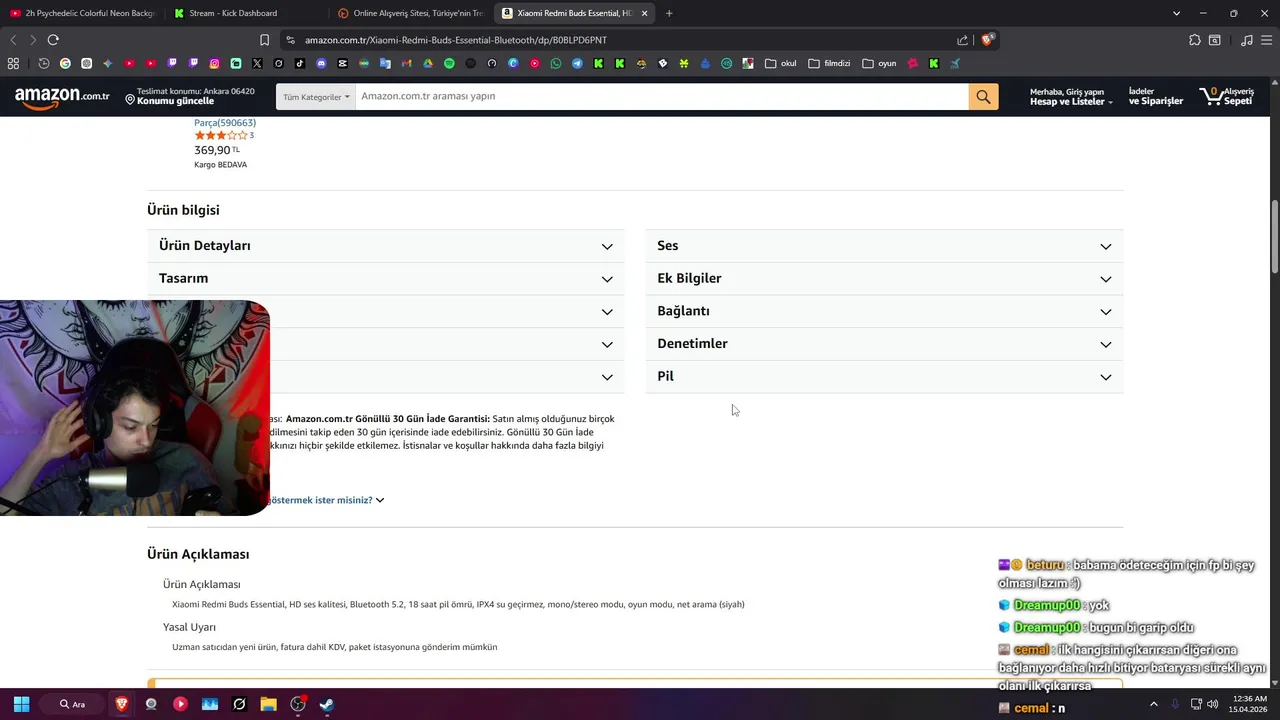The height and width of the screenshot is (720, 1280).
Task: Open the apps grid icon in bookmarks bar
Action: pos(13,63)
